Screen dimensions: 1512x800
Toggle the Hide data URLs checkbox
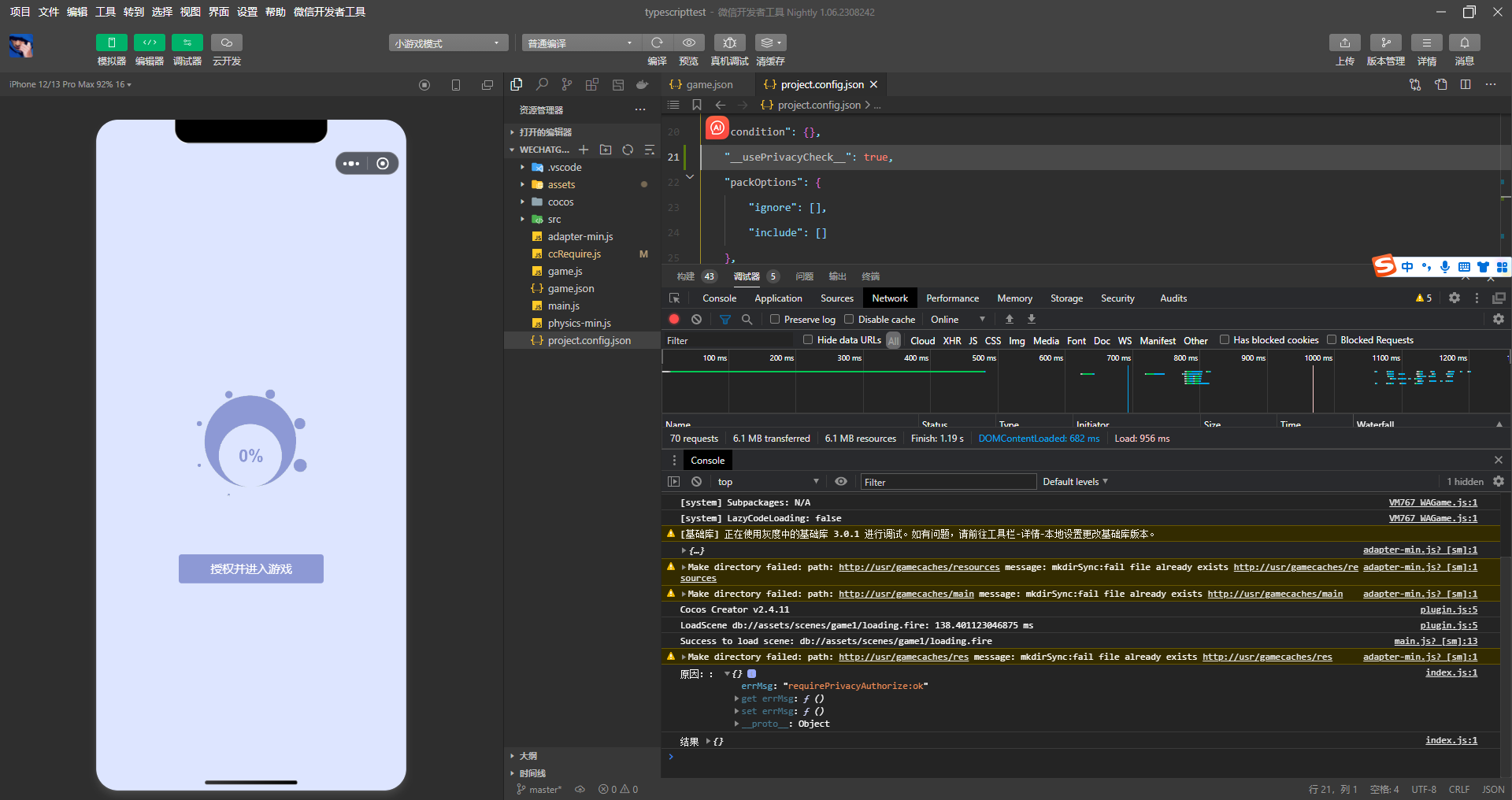pos(808,339)
